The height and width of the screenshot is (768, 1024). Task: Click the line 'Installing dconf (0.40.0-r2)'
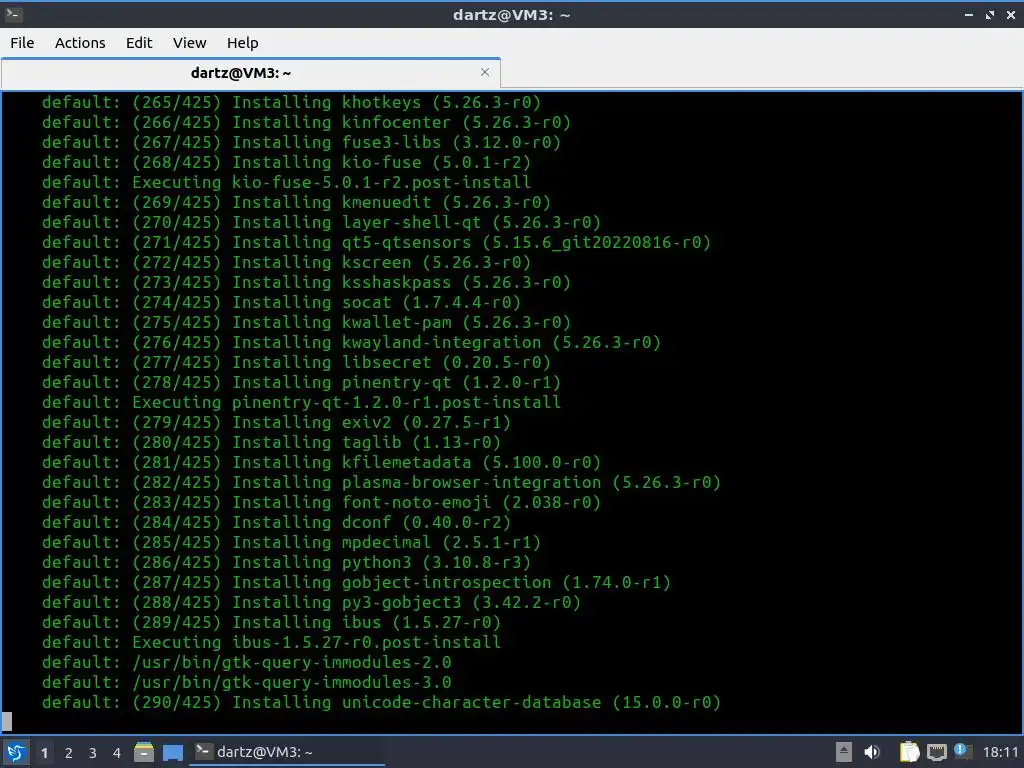coord(276,522)
